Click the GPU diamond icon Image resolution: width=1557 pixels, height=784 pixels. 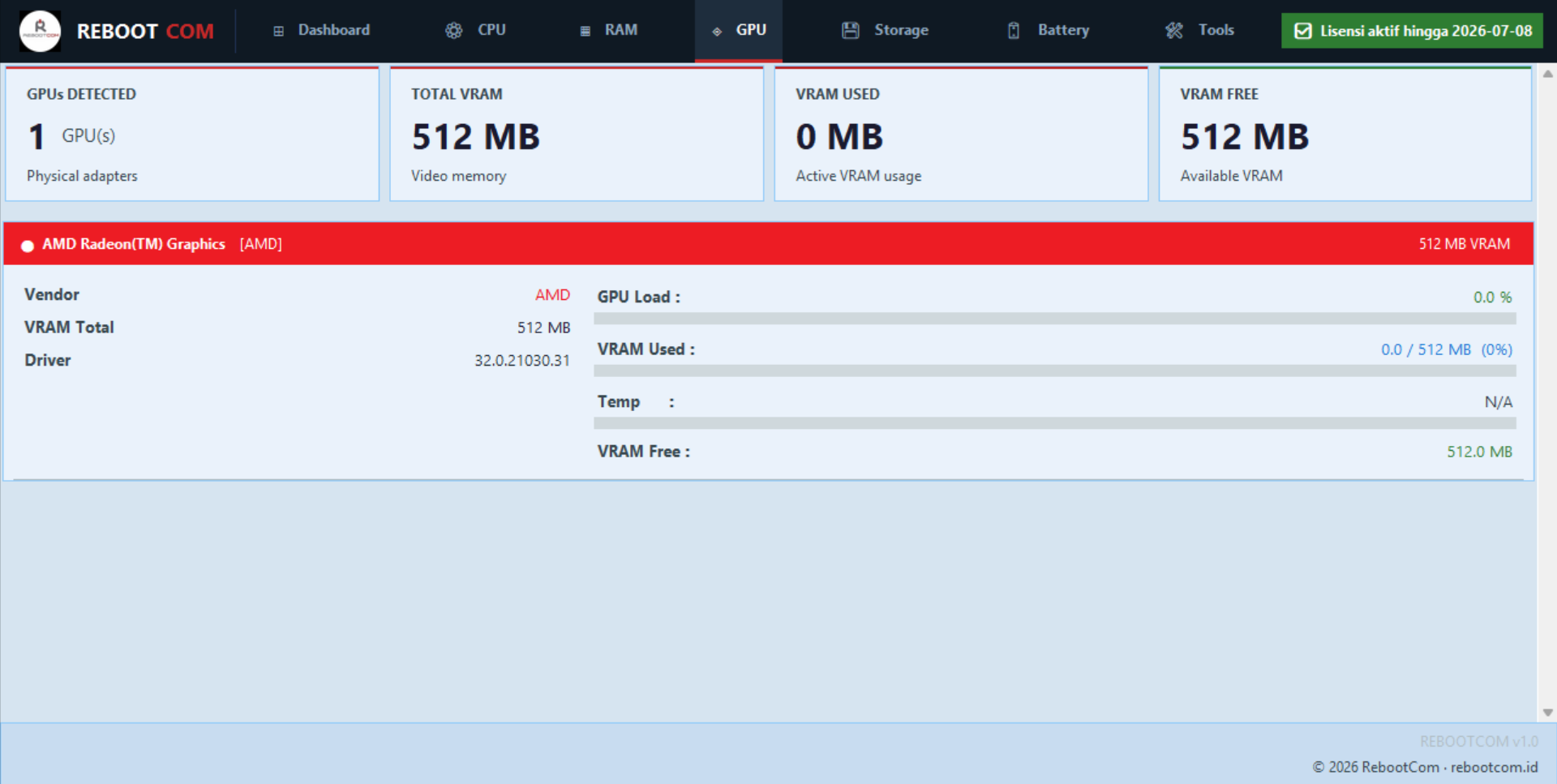717,31
